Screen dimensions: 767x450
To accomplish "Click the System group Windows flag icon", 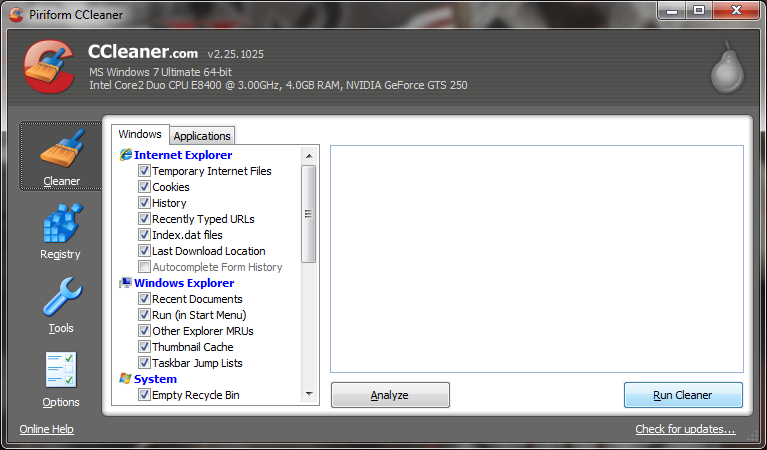I will pyautogui.click(x=126, y=379).
